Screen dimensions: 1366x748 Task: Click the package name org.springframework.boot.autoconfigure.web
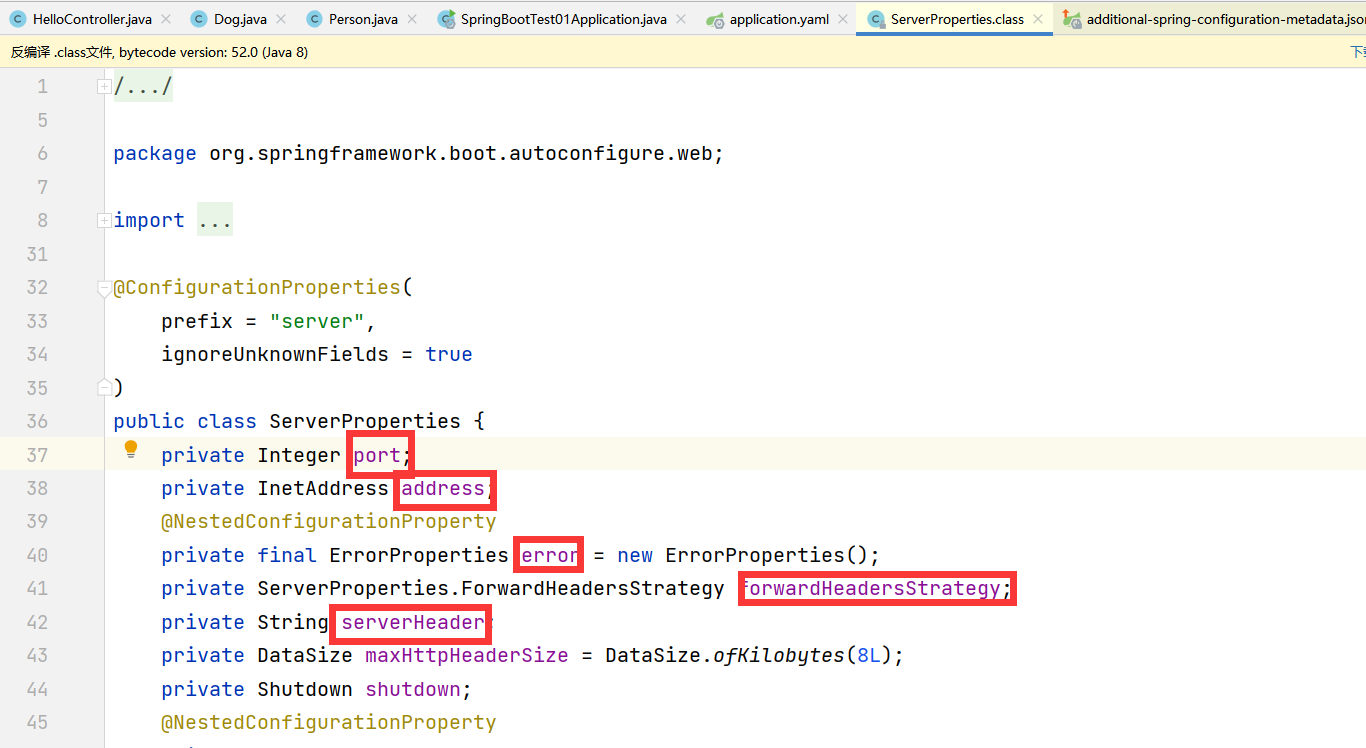pos(463,154)
